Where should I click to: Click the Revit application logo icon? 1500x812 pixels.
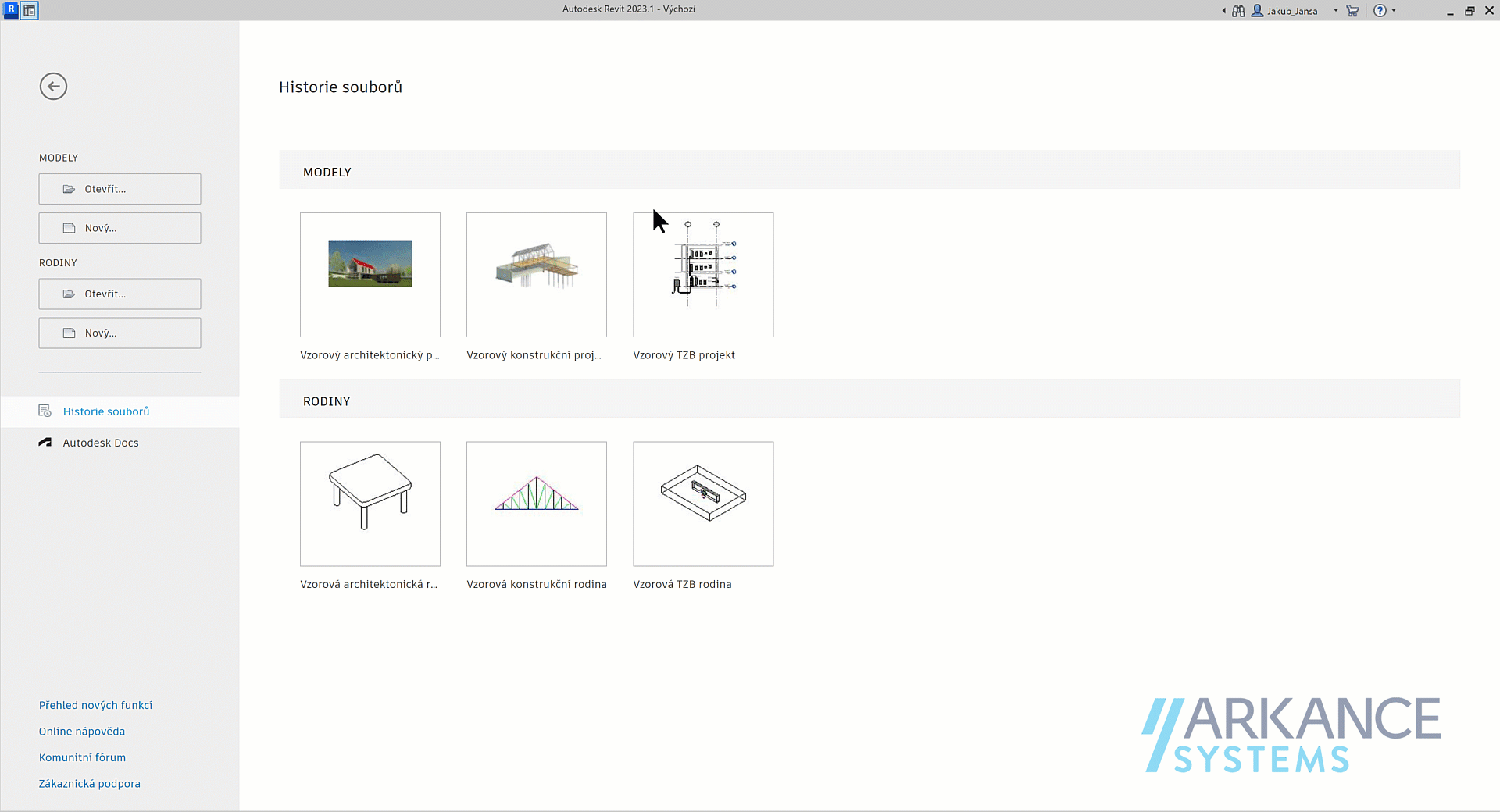(x=11, y=10)
